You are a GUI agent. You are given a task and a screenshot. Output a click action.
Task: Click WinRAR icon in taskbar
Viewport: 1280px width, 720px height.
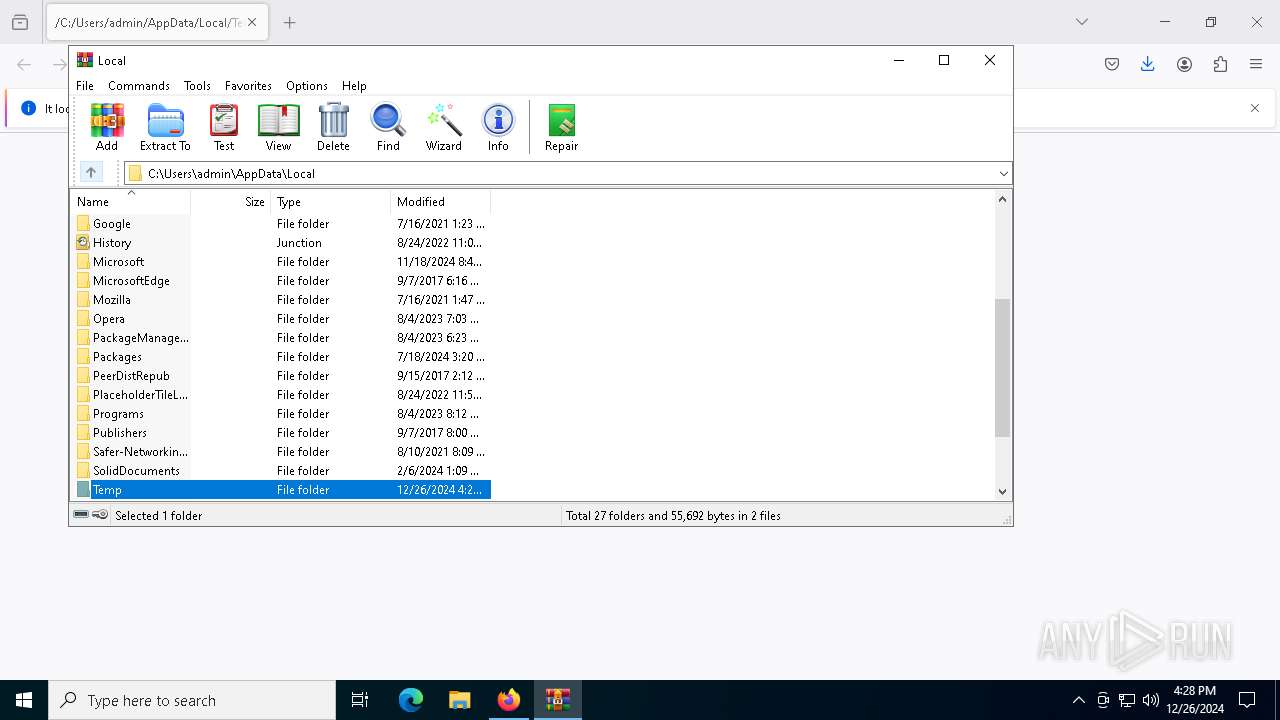558,700
